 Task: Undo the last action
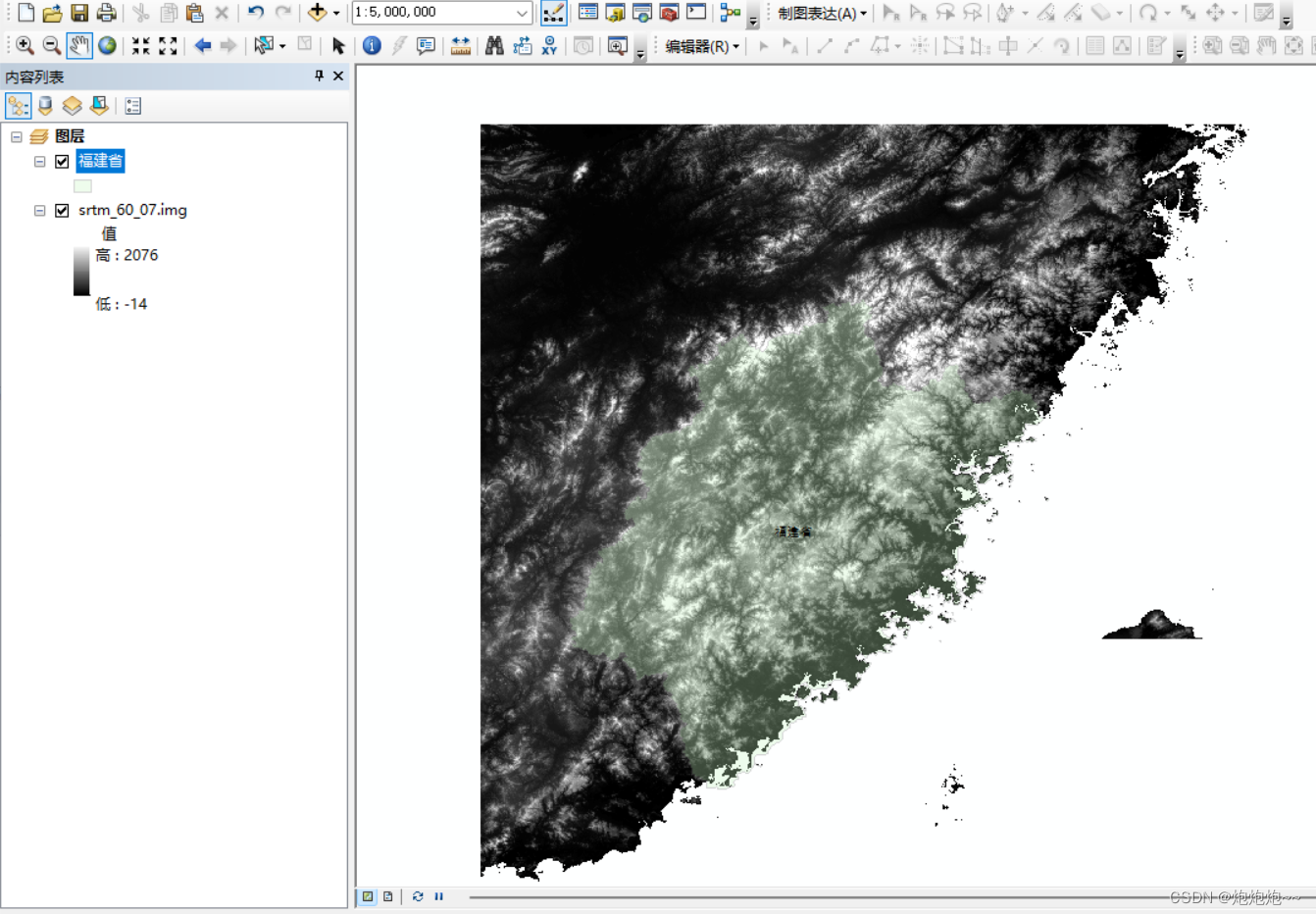(x=255, y=13)
